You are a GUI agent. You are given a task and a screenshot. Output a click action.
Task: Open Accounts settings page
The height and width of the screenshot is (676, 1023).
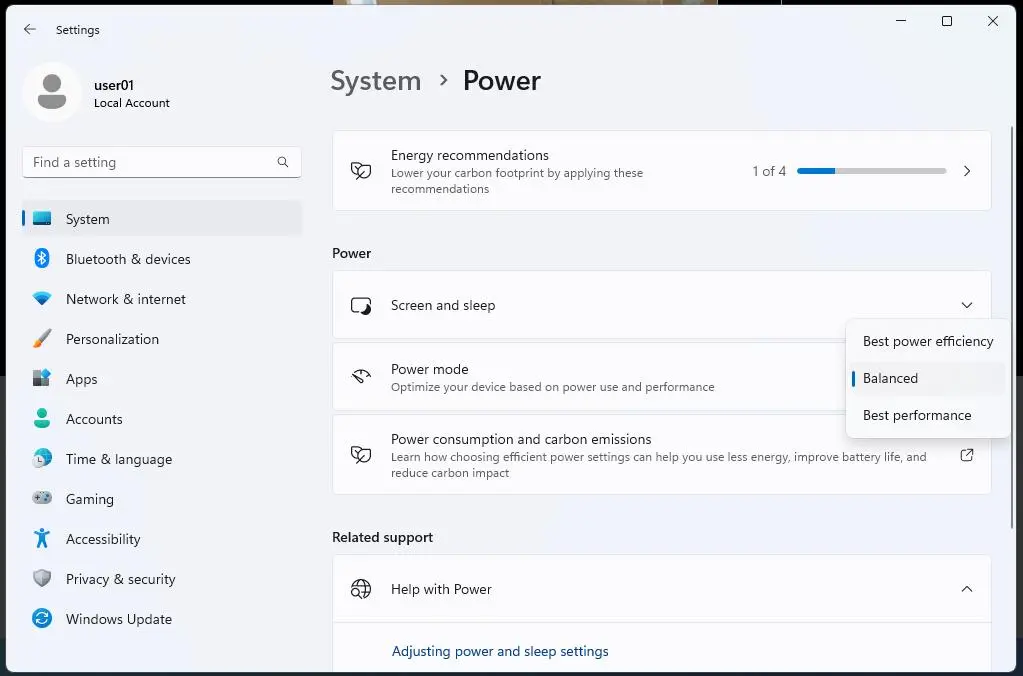[x=162, y=419]
